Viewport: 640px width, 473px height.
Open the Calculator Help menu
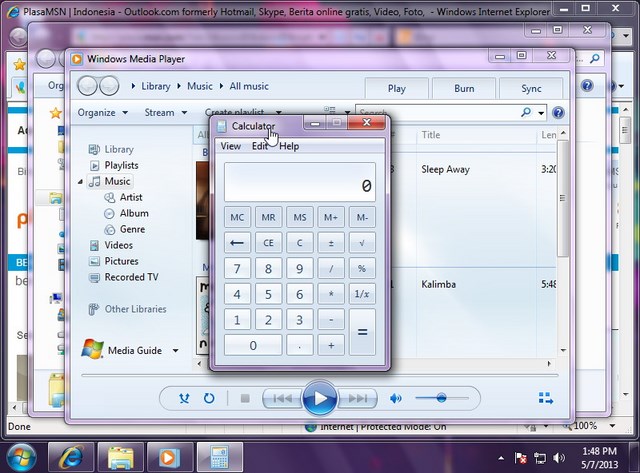tap(289, 146)
